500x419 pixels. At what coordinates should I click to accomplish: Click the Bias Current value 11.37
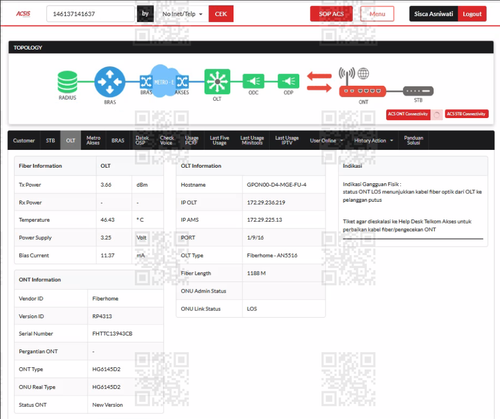(107, 255)
